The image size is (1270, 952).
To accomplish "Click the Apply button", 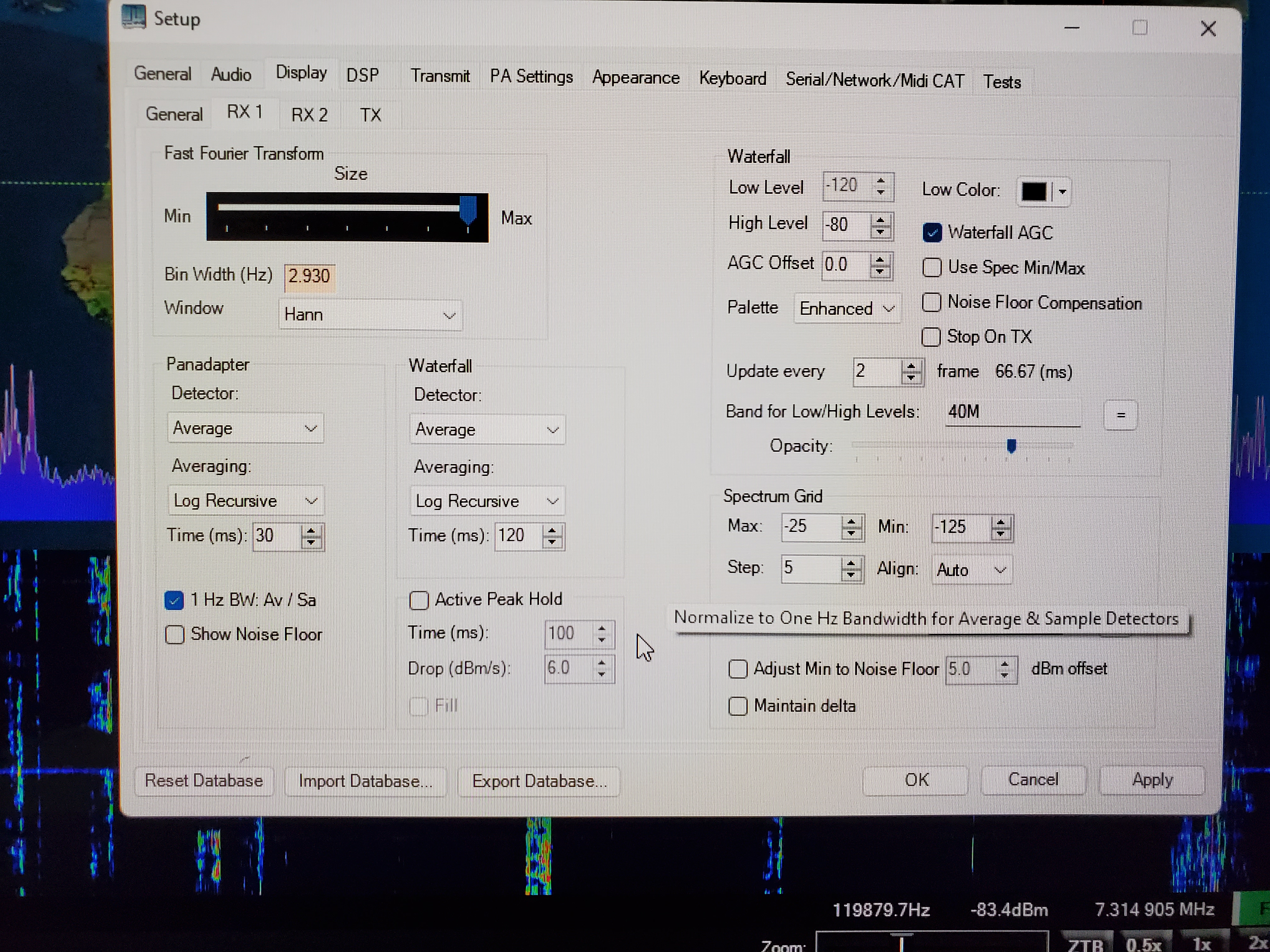I will (x=1152, y=780).
